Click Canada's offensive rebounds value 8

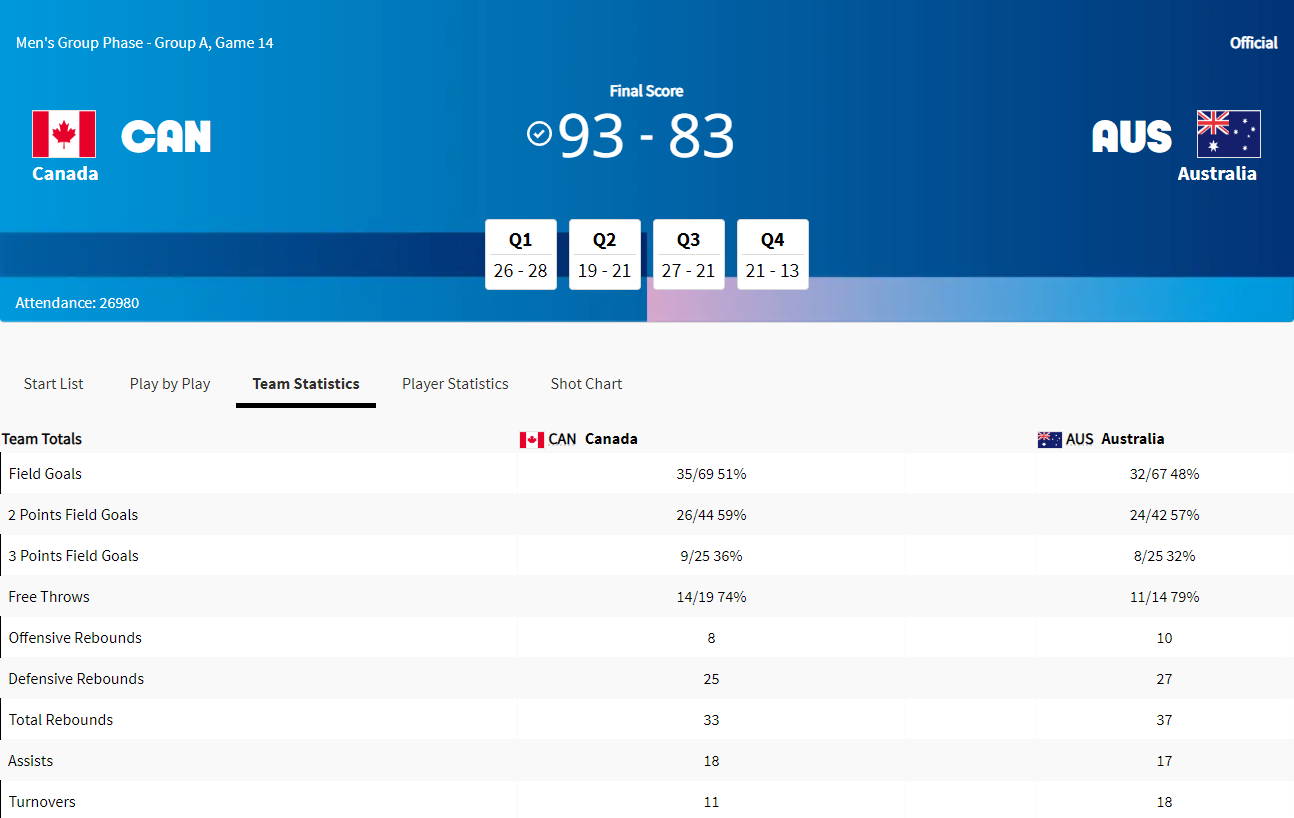point(711,638)
